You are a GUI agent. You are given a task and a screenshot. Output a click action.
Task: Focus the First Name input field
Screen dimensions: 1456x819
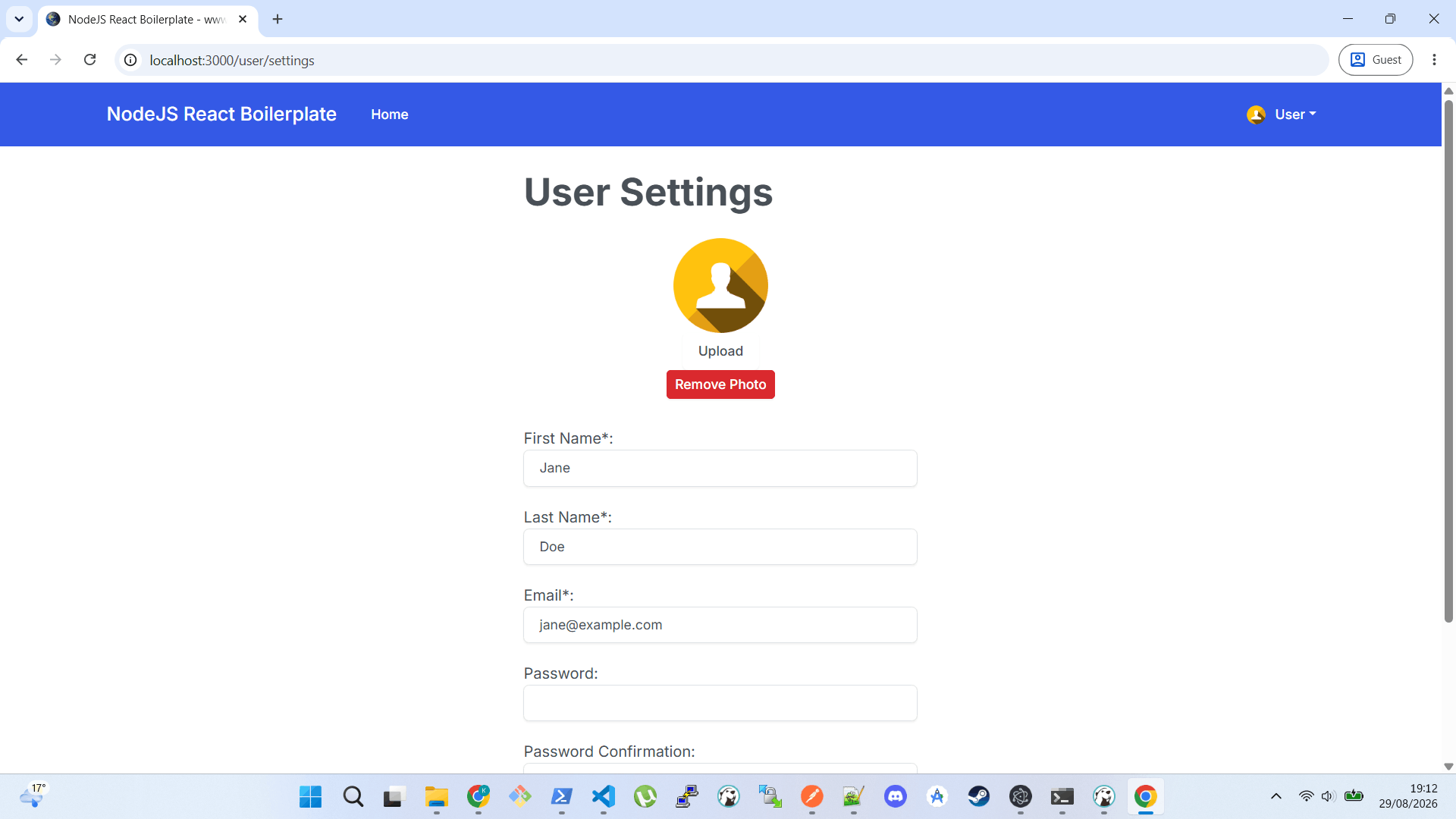(x=720, y=469)
